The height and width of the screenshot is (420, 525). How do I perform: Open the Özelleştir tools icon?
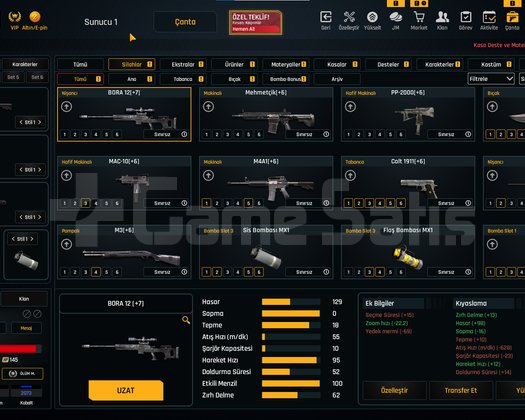349,17
